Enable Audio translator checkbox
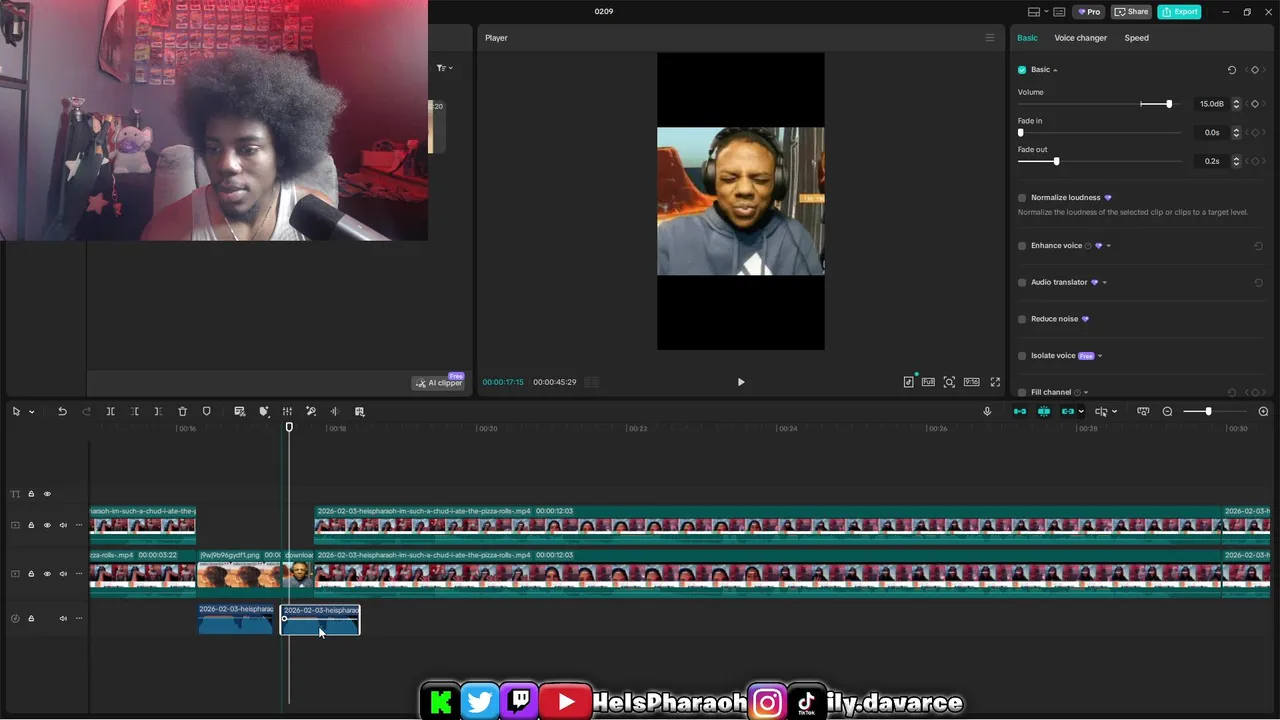The height and width of the screenshot is (720, 1280). (1022, 283)
